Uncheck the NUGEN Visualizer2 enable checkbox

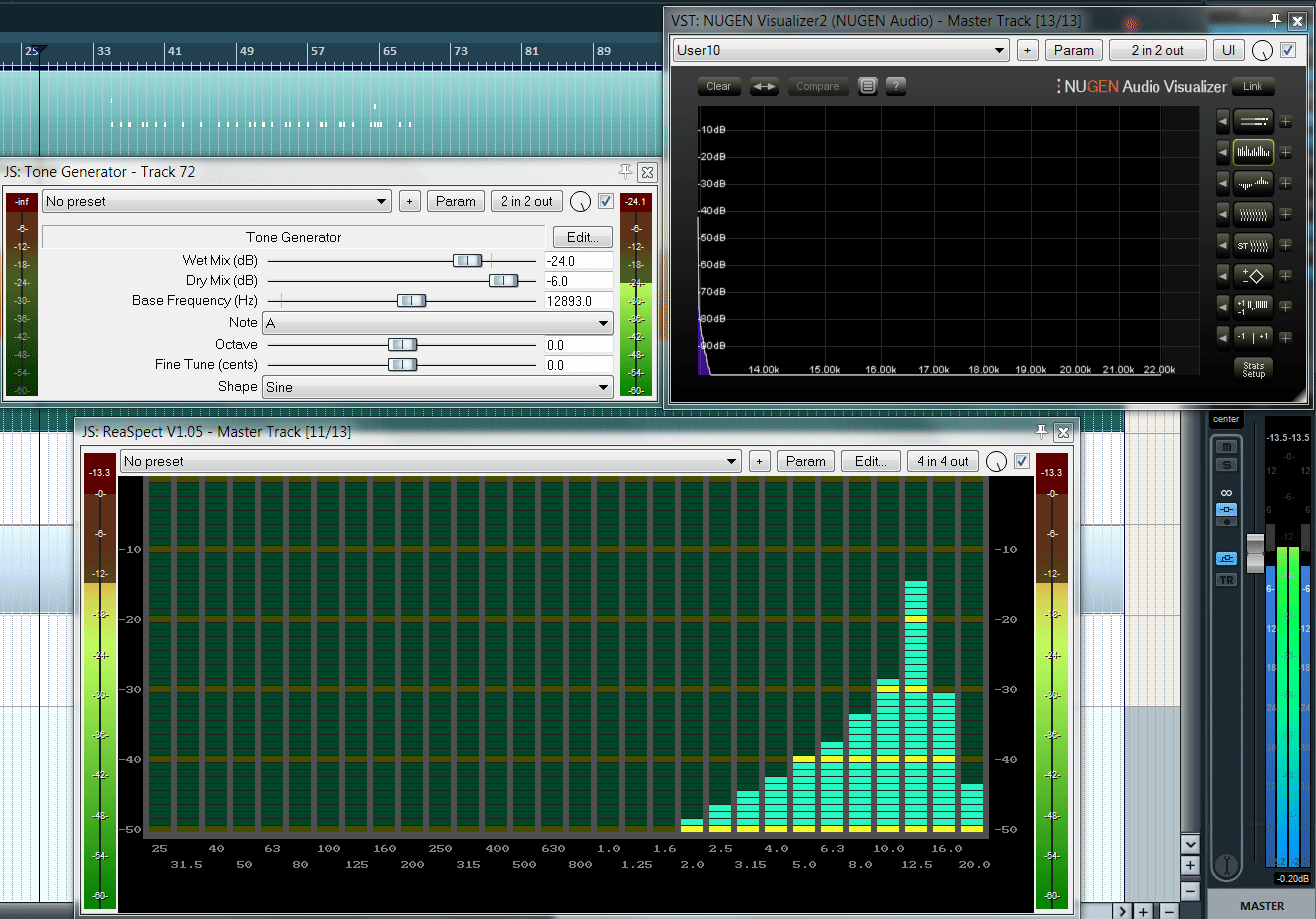pos(1288,50)
